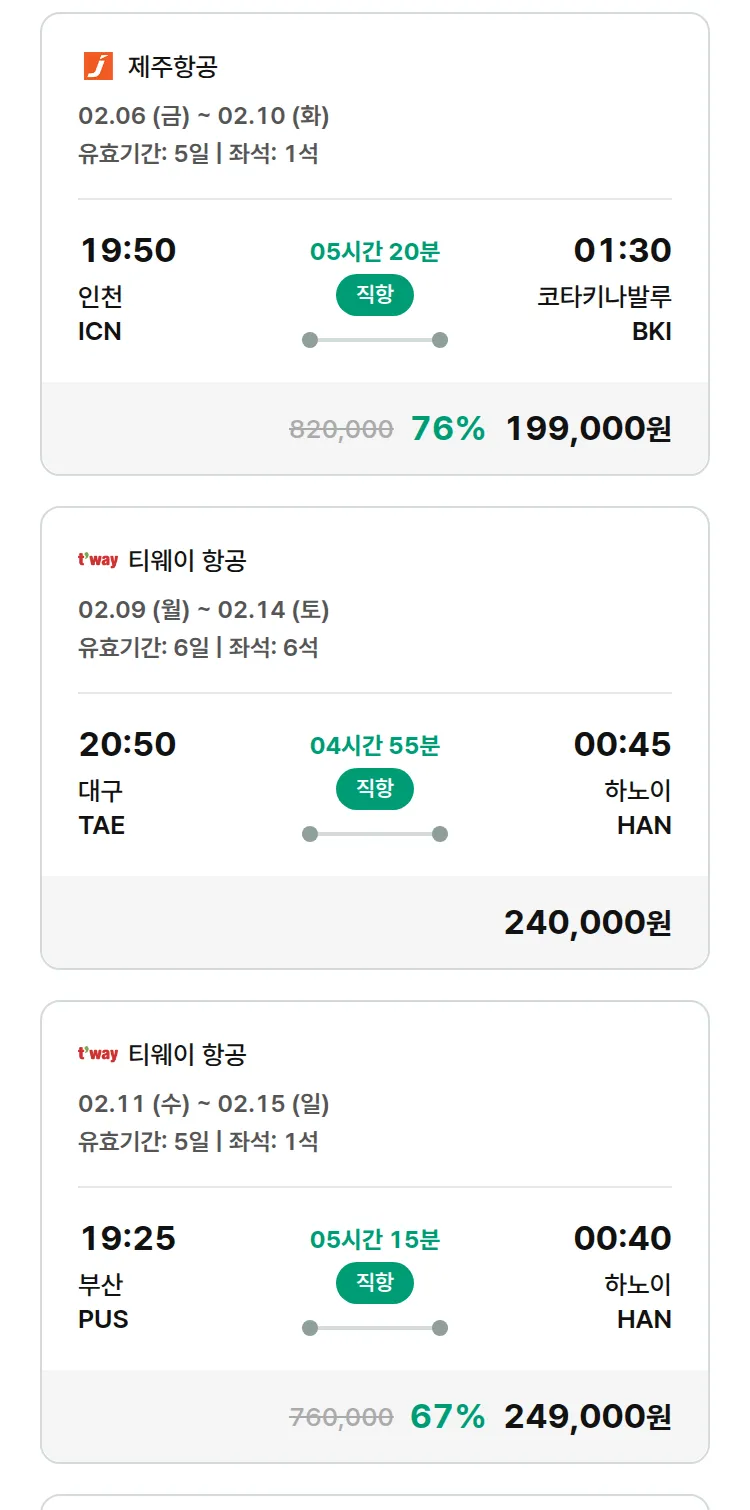Image resolution: width=750 pixels, height=1510 pixels.
Task: Select the 199,000원 price on the Jeju Air deal
Action: tap(588, 429)
